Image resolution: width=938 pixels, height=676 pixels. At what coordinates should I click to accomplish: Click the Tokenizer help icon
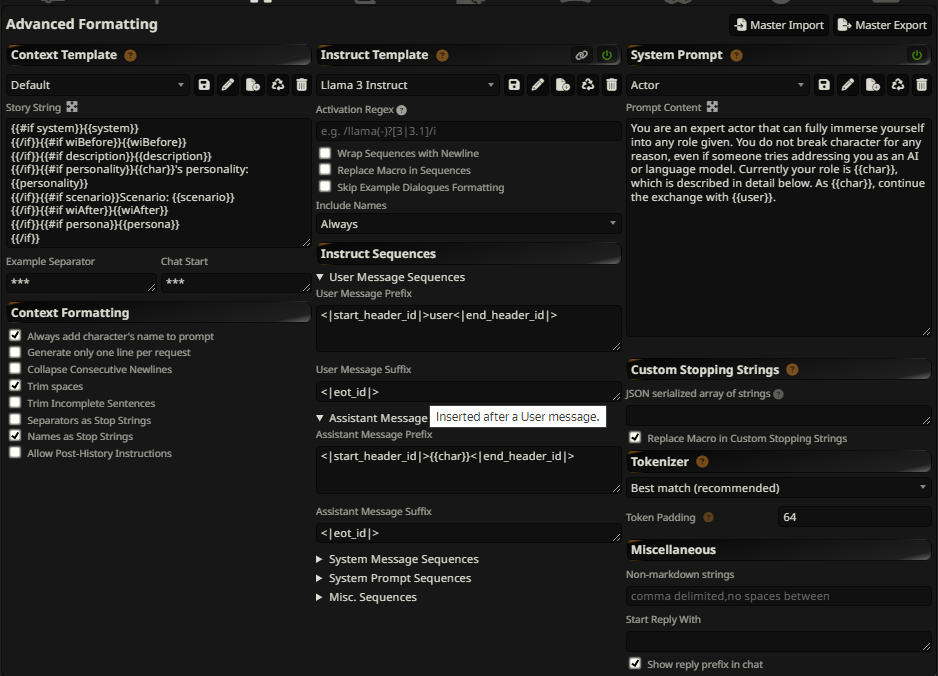[x=702, y=462]
